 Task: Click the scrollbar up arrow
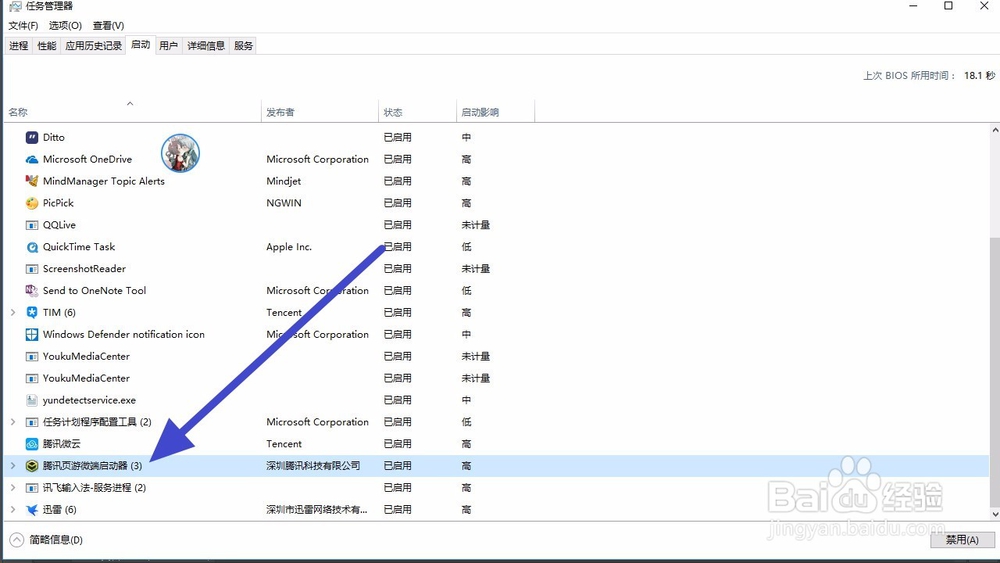[995, 130]
